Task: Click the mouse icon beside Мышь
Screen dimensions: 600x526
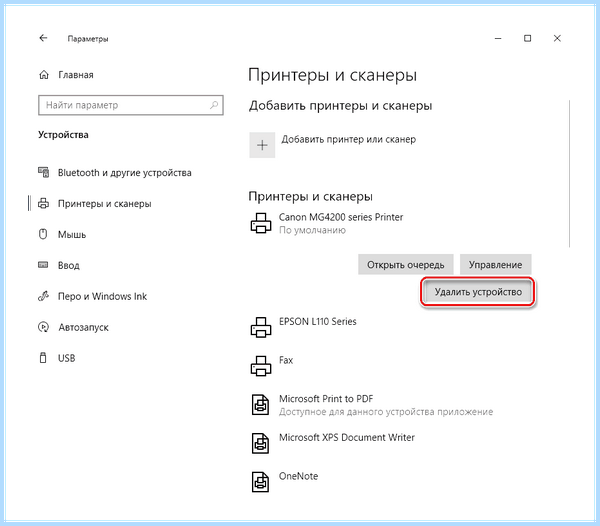Action: click(43, 234)
